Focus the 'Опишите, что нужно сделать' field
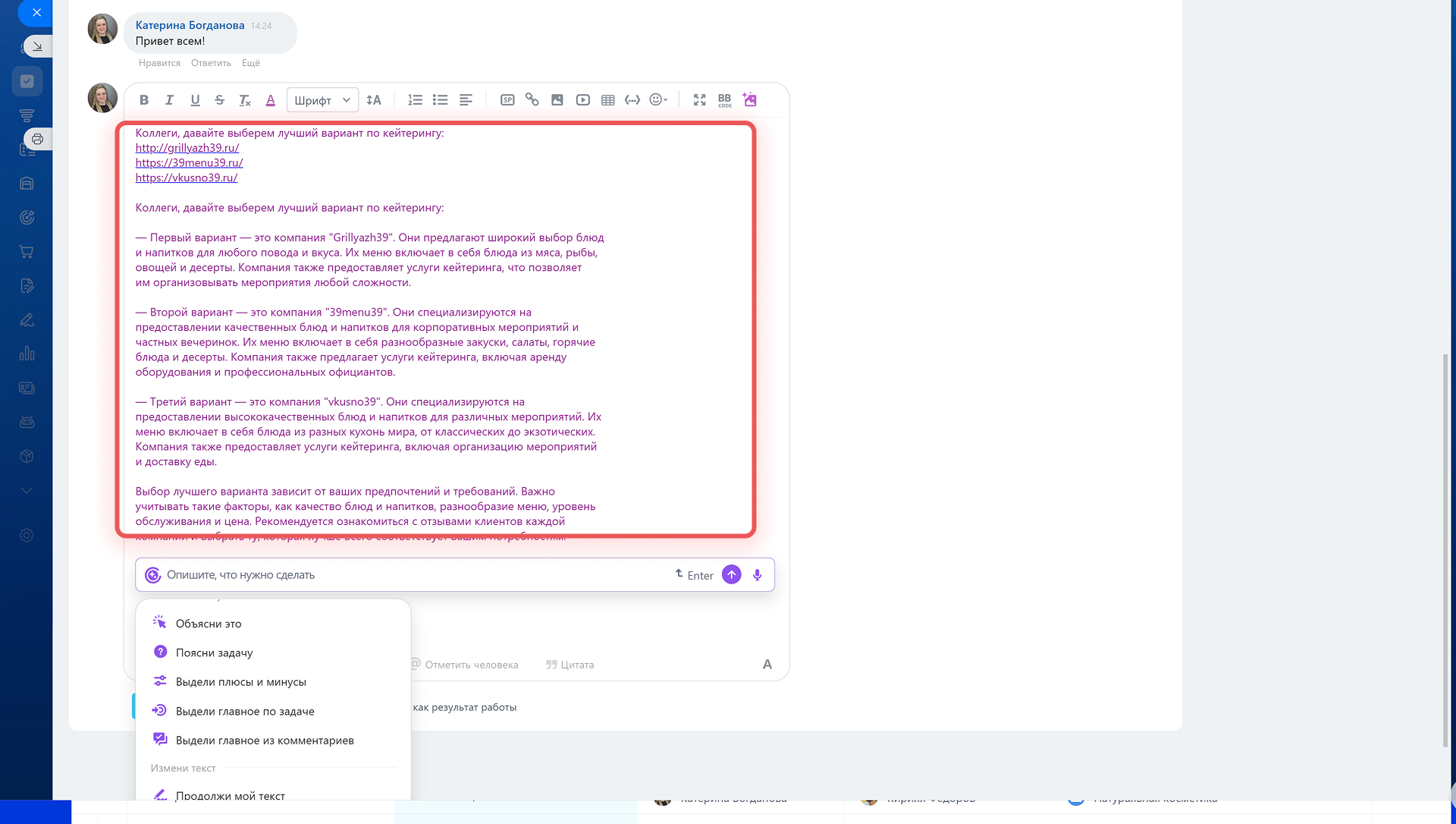This screenshot has width=1456, height=824. 409,575
